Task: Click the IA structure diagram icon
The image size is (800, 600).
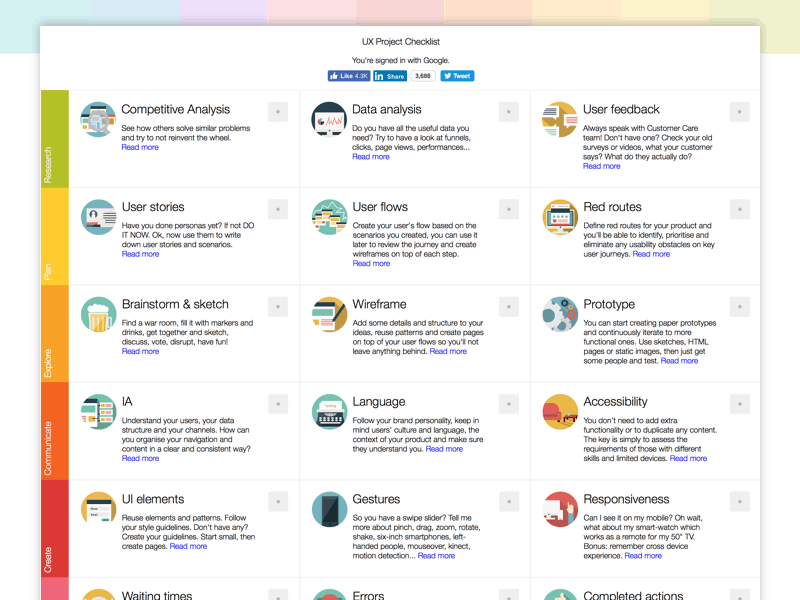Action: pyautogui.click(x=98, y=412)
